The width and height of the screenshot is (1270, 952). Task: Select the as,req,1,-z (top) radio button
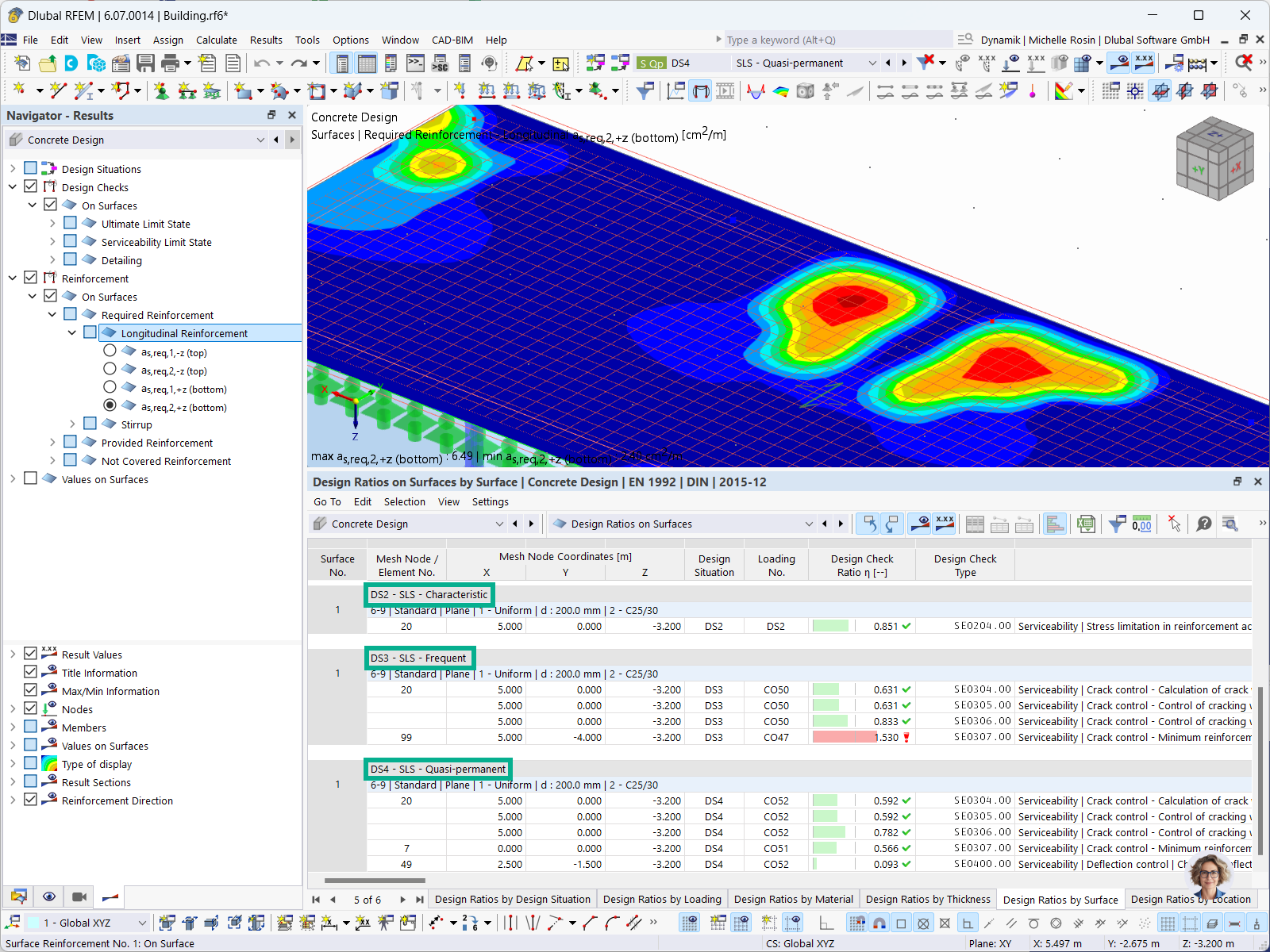pos(110,350)
